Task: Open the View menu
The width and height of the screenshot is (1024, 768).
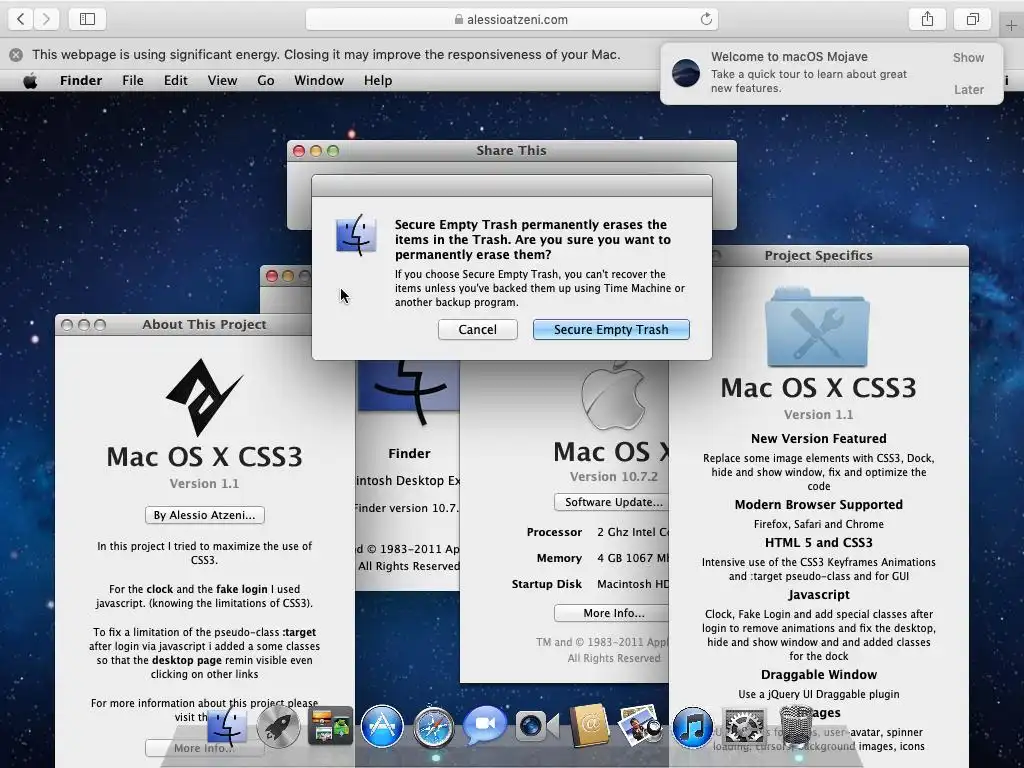Action: (222, 80)
